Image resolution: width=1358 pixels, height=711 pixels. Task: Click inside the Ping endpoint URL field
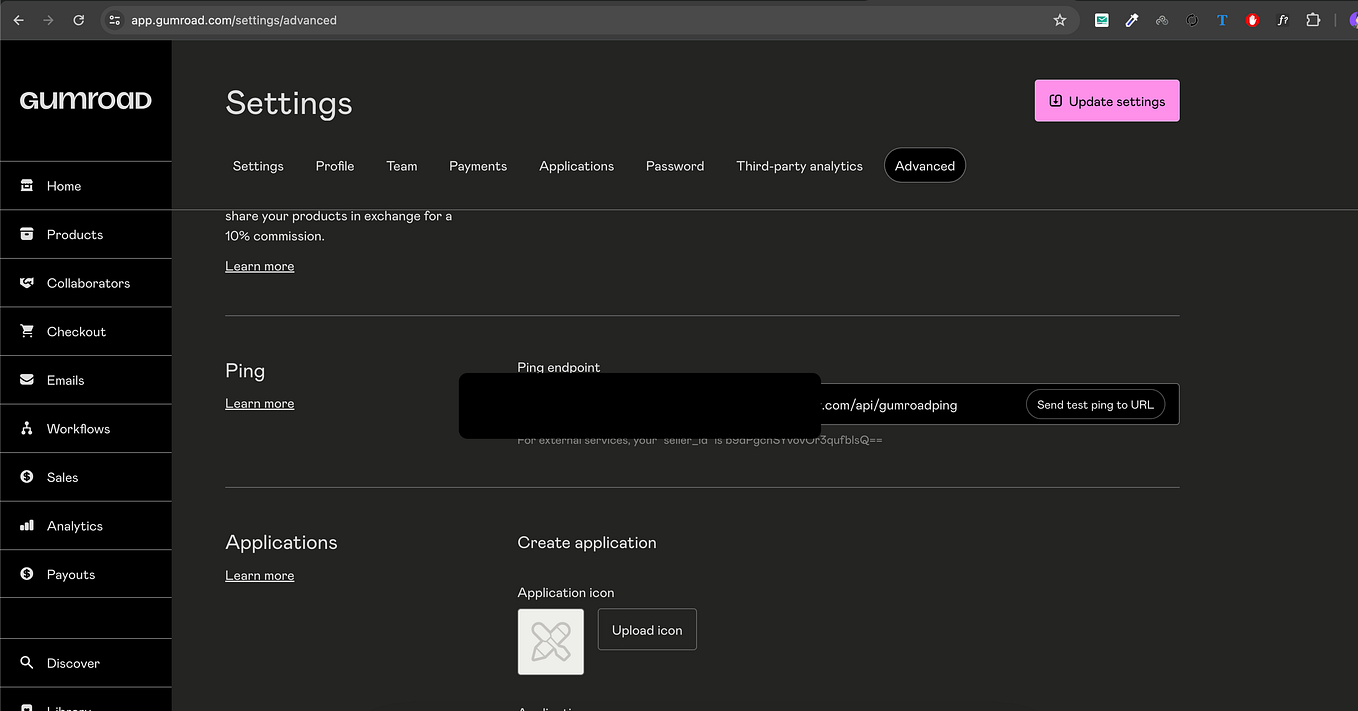pyautogui.click(x=900, y=404)
